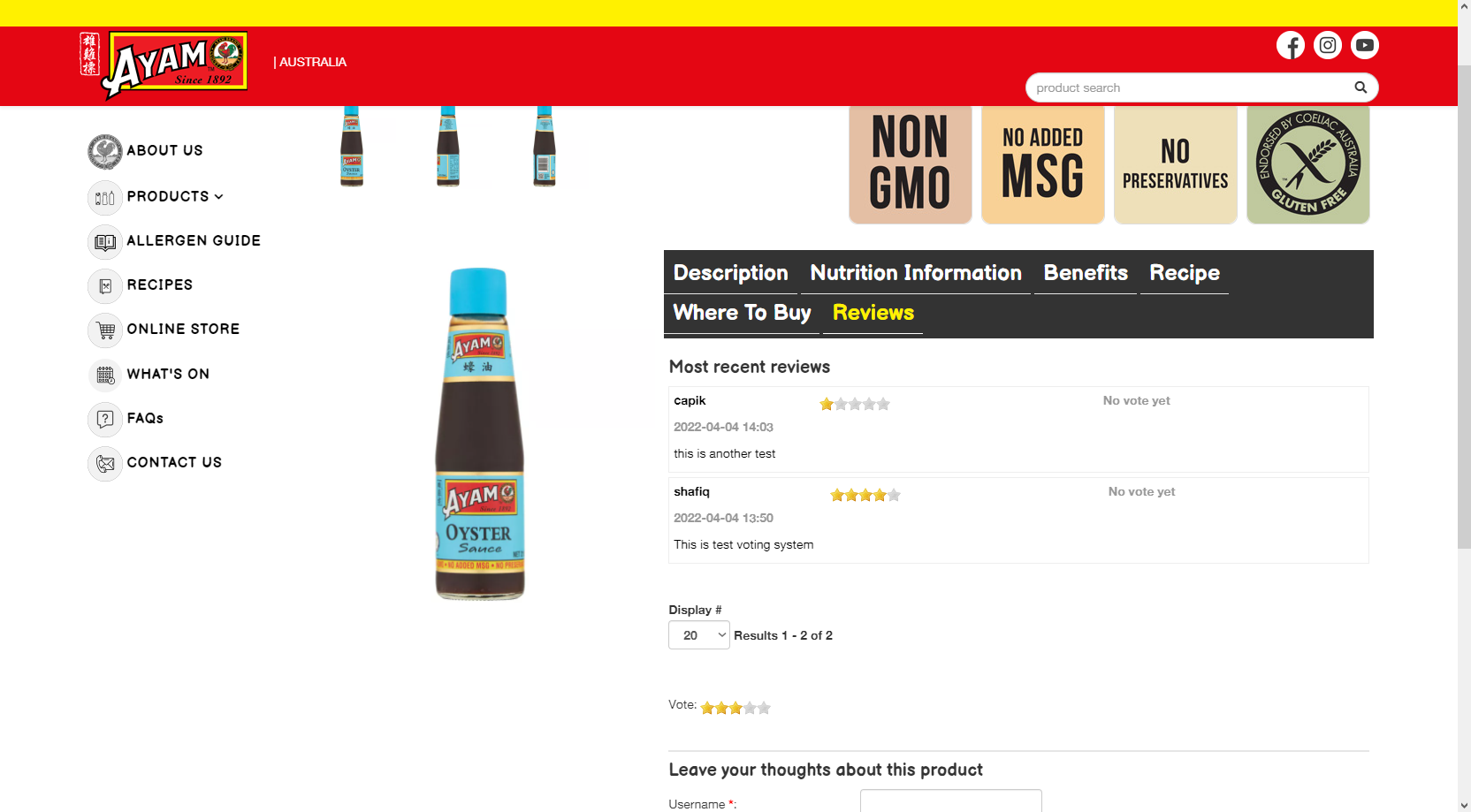Switch to the Nutrition Information tab

915,273
